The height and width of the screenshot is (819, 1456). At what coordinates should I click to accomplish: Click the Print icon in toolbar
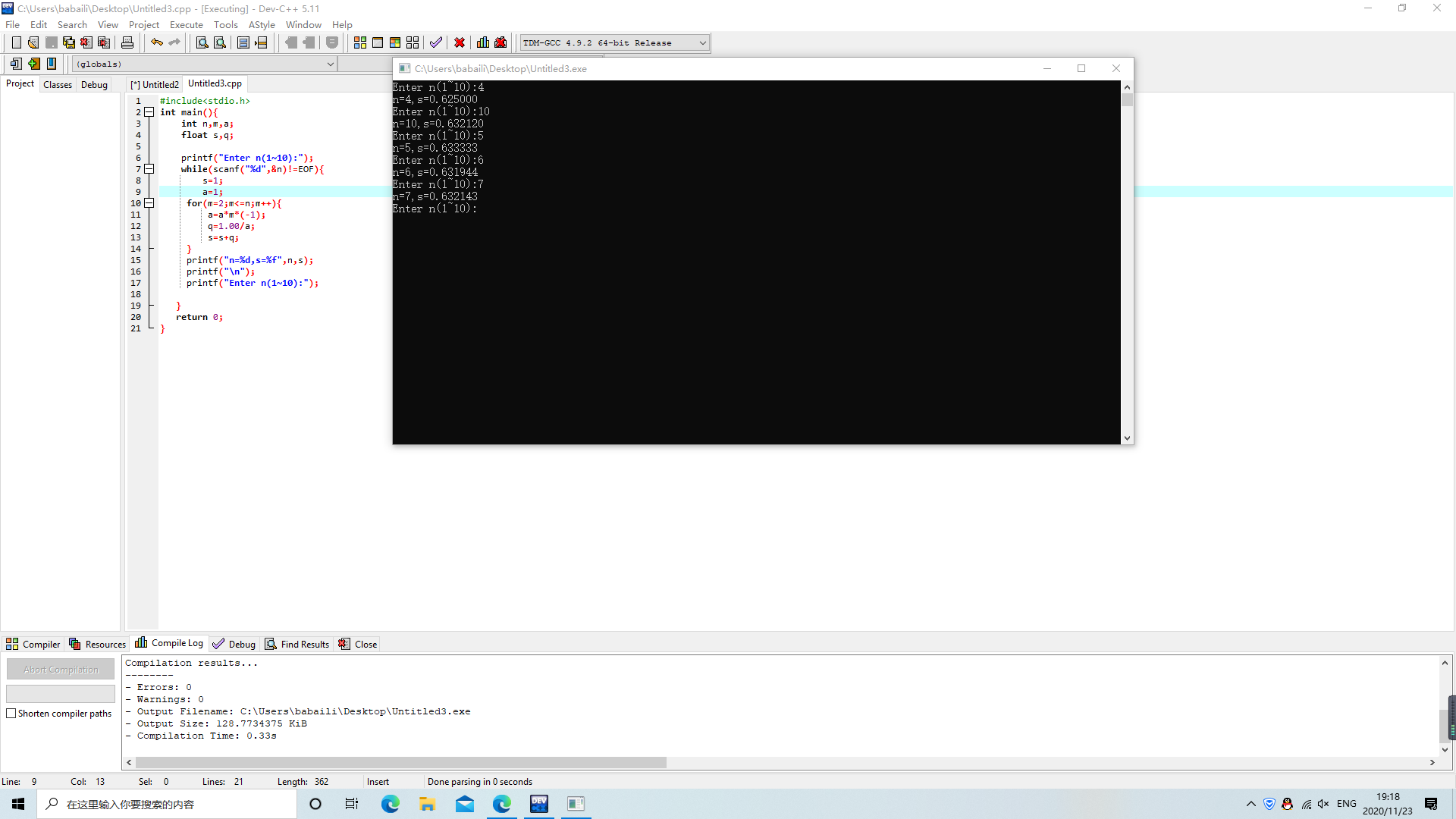click(x=127, y=42)
